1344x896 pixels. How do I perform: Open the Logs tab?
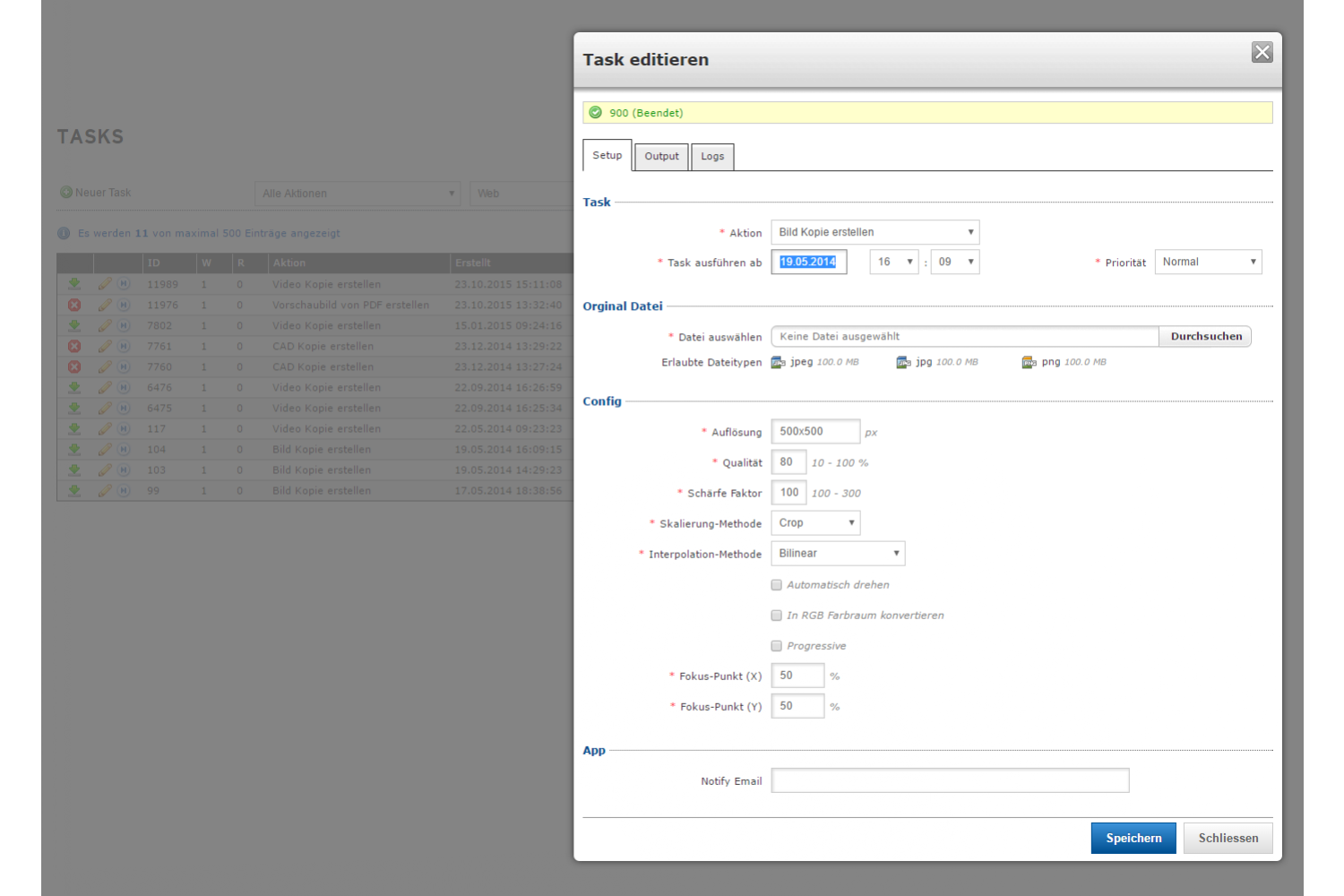[712, 157]
